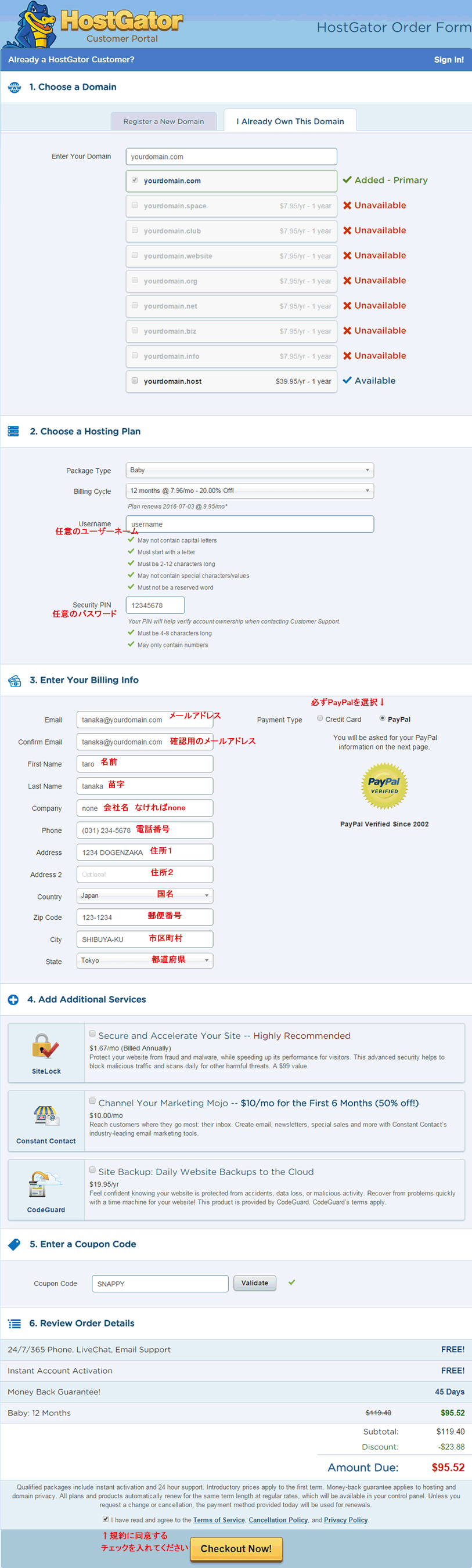The image size is (472, 1568).
Task: Check the yourdomain.host domain checkbox
Action: [x=135, y=381]
